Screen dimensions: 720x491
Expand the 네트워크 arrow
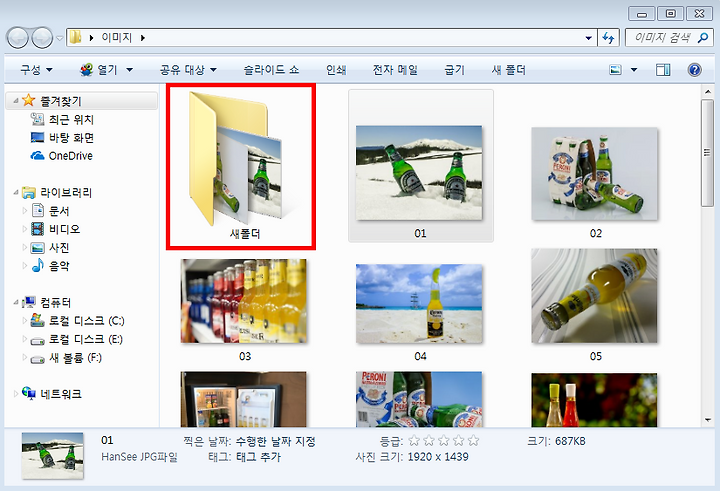click(16, 394)
